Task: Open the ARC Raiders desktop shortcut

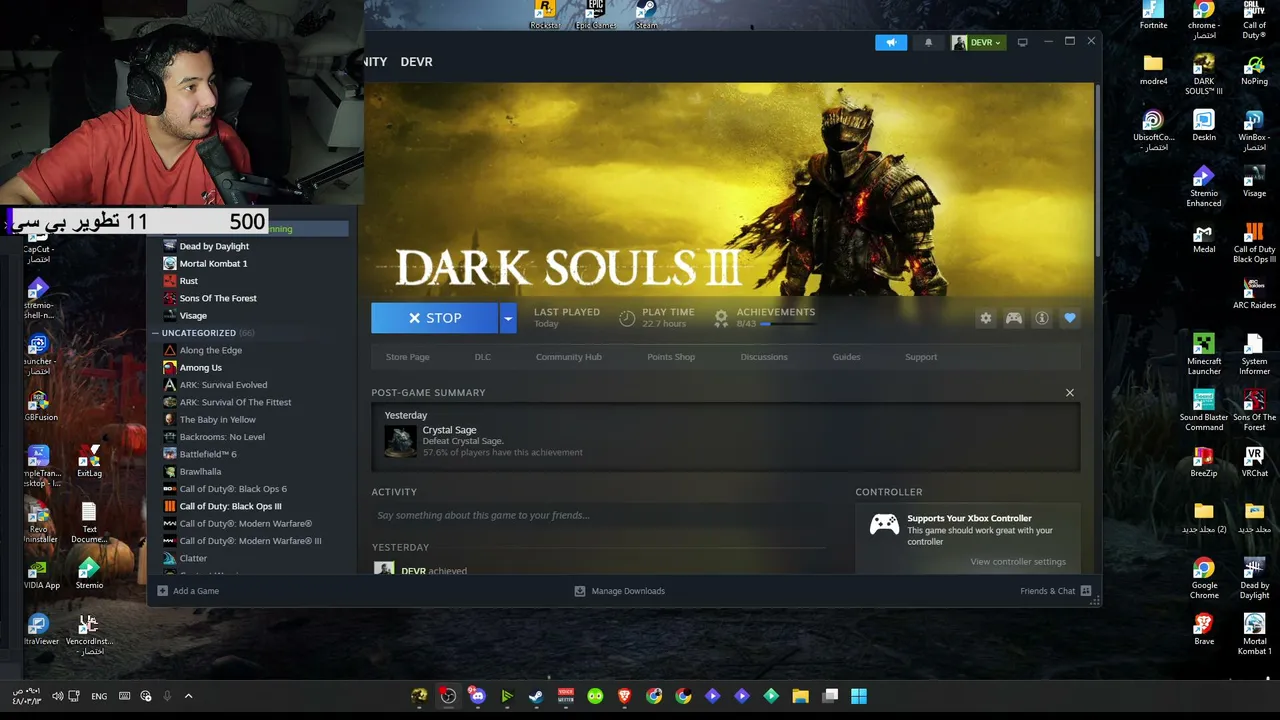Action: 1254,294
